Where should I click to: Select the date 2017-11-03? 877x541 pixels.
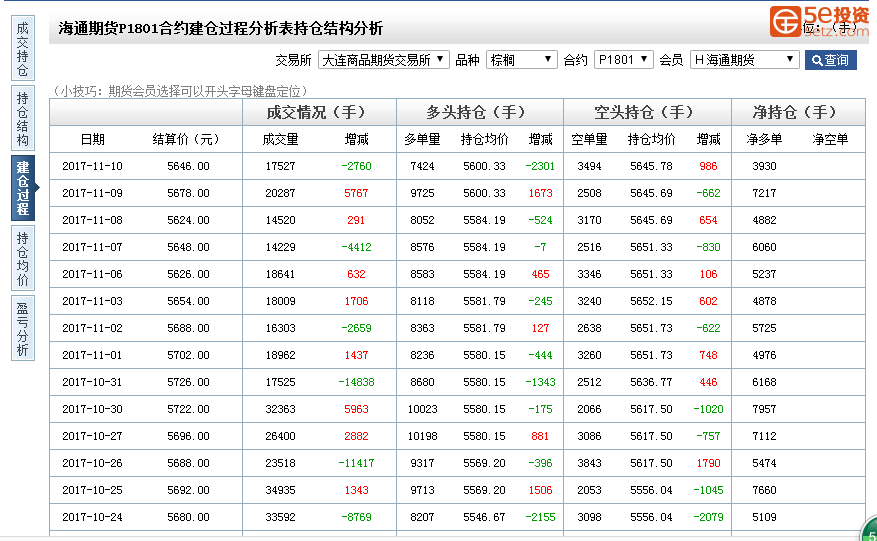(92, 301)
